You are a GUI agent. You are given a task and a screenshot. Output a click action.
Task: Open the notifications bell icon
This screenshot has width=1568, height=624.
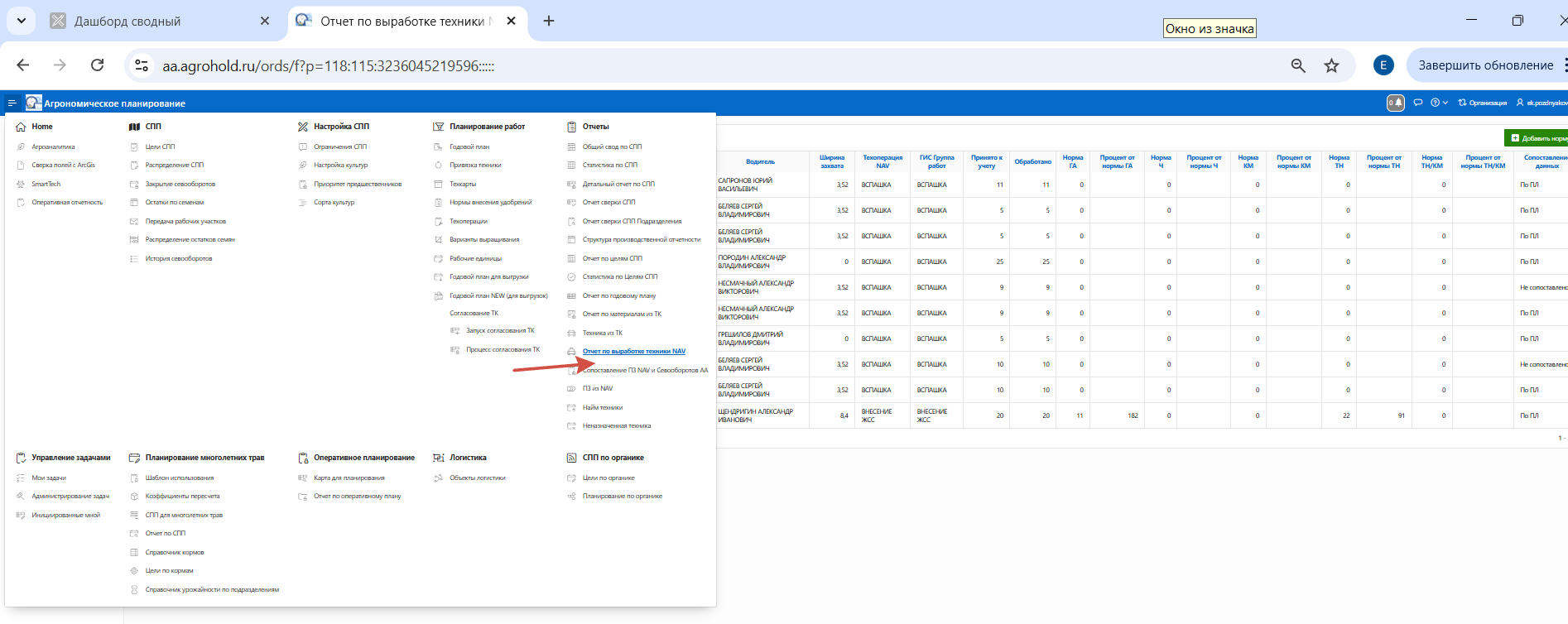click(x=1395, y=103)
